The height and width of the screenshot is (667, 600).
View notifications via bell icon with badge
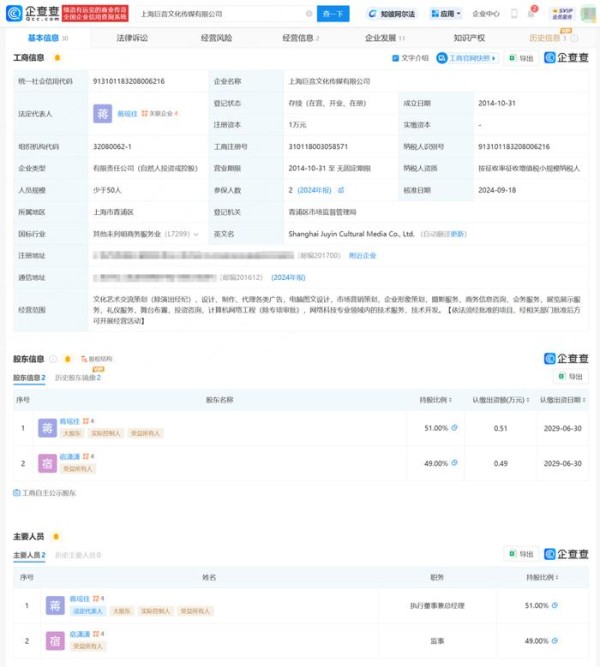(531, 12)
